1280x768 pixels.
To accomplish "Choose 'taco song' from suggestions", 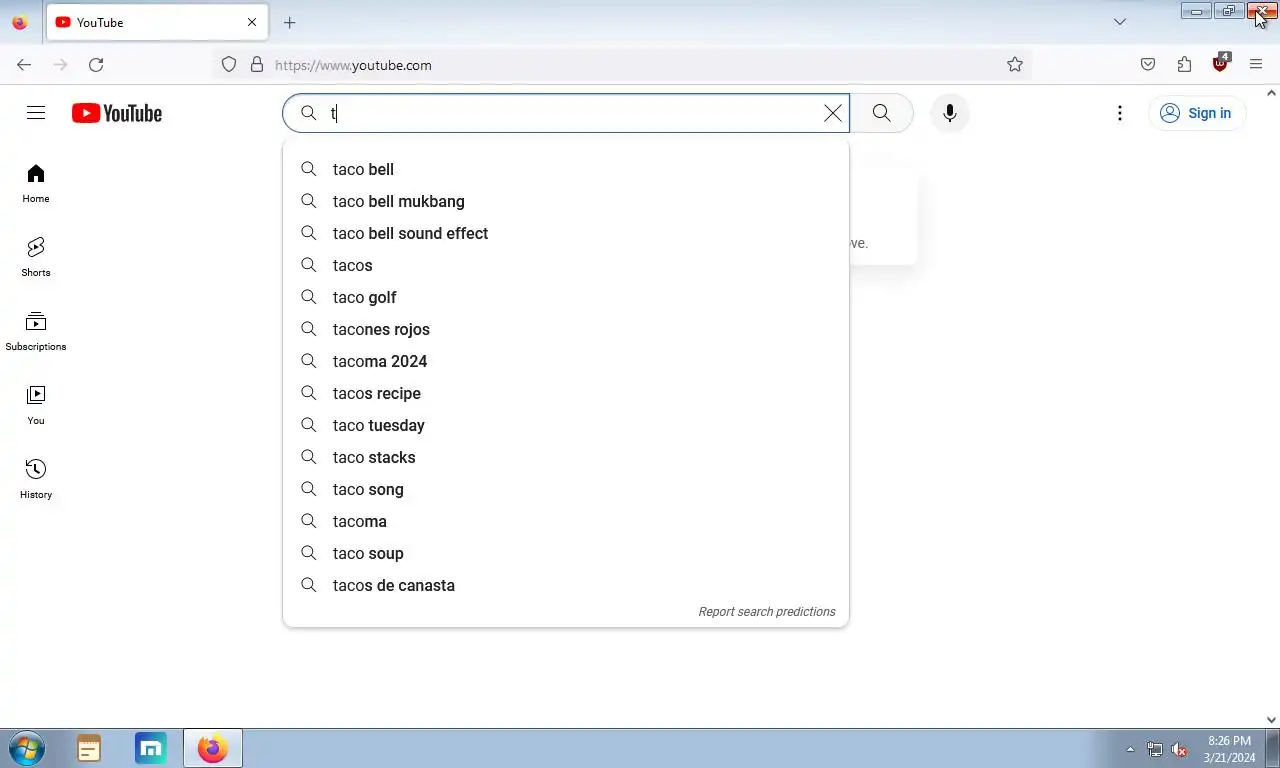I will 566,490.
